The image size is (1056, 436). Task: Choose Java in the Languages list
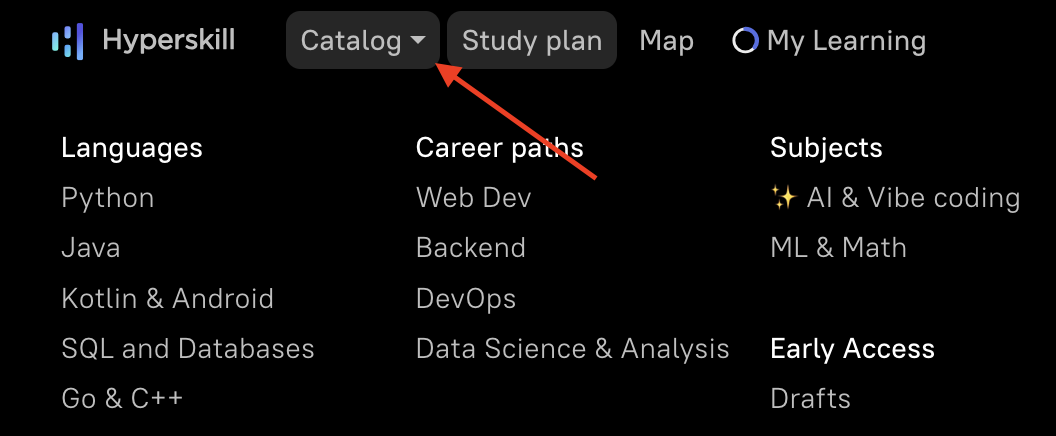[91, 248]
